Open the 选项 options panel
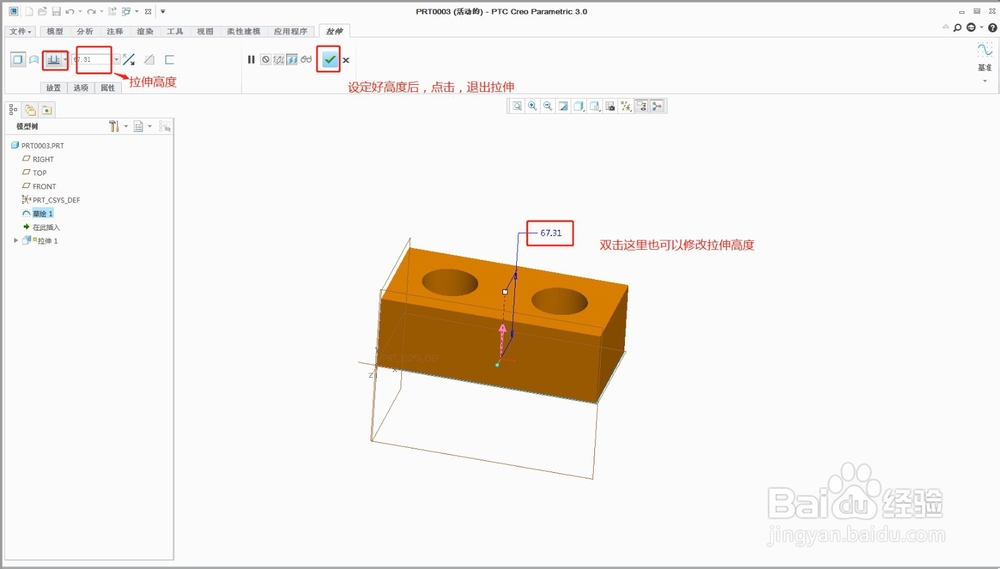Screen dimensions: 1000x569 pos(81,88)
